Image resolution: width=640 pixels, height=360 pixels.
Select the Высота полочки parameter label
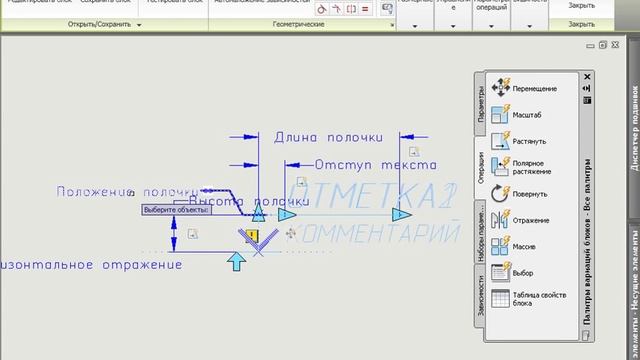click(x=249, y=201)
